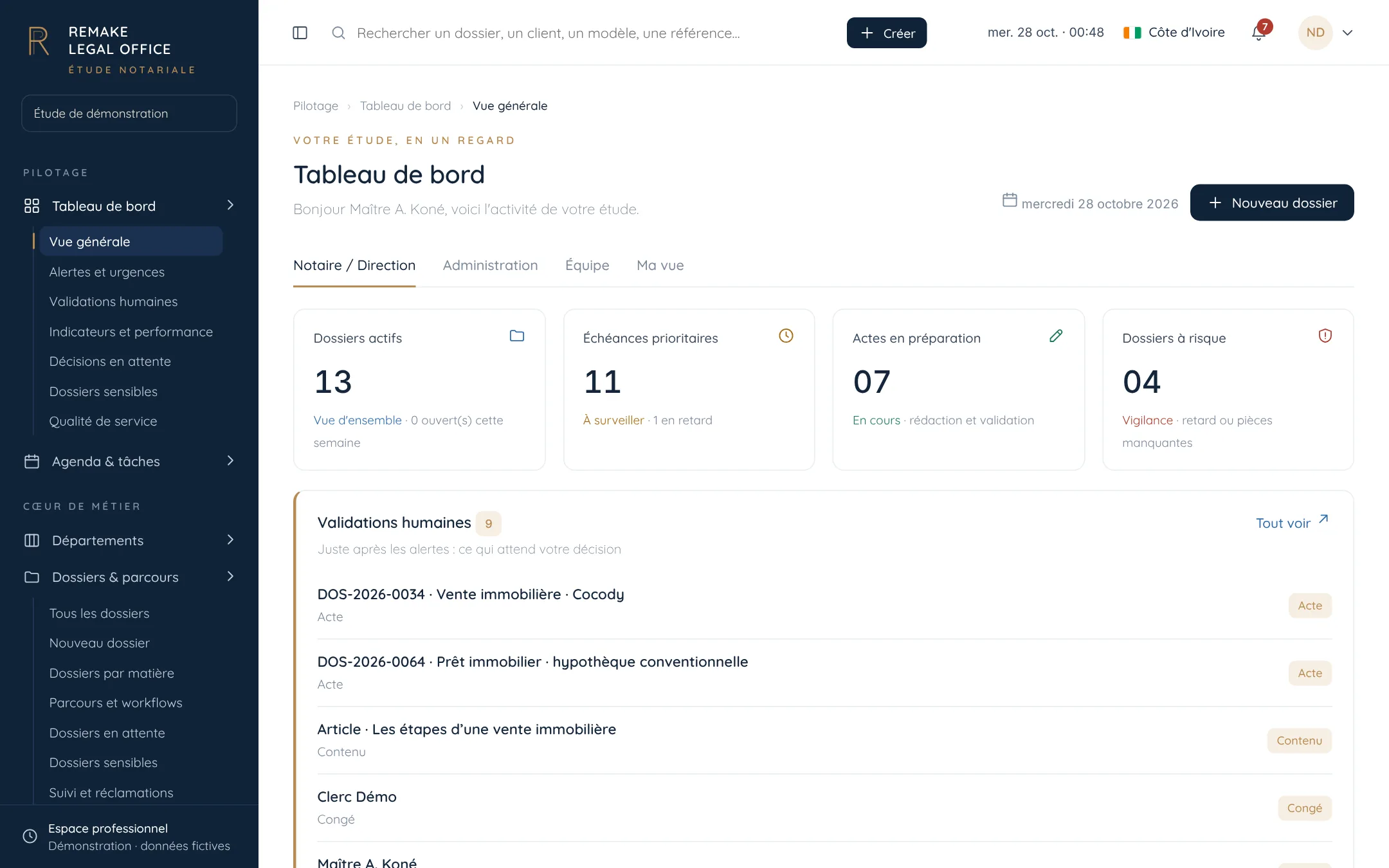
Task: Open Alertes et urgences in sidebar
Action: pyautogui.click(x=107, y=272)
